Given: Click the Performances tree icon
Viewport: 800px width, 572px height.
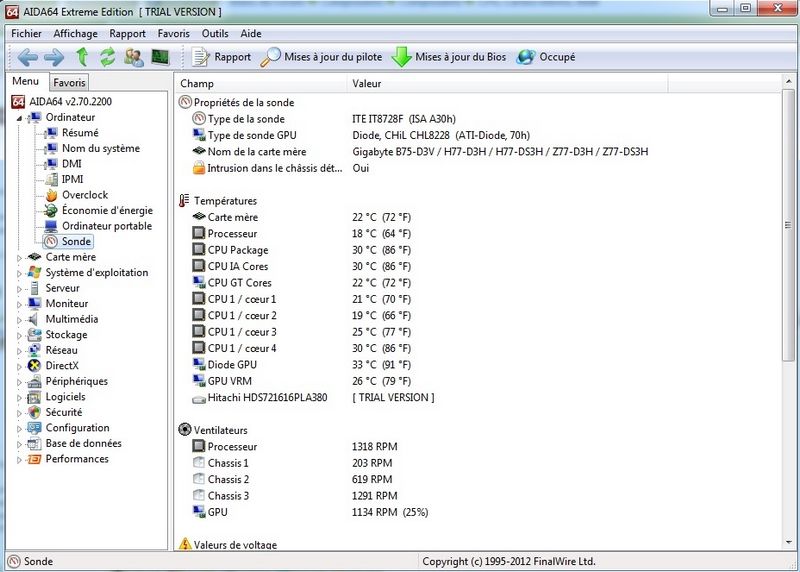Looking at the screenshot, I should point(34,459).
